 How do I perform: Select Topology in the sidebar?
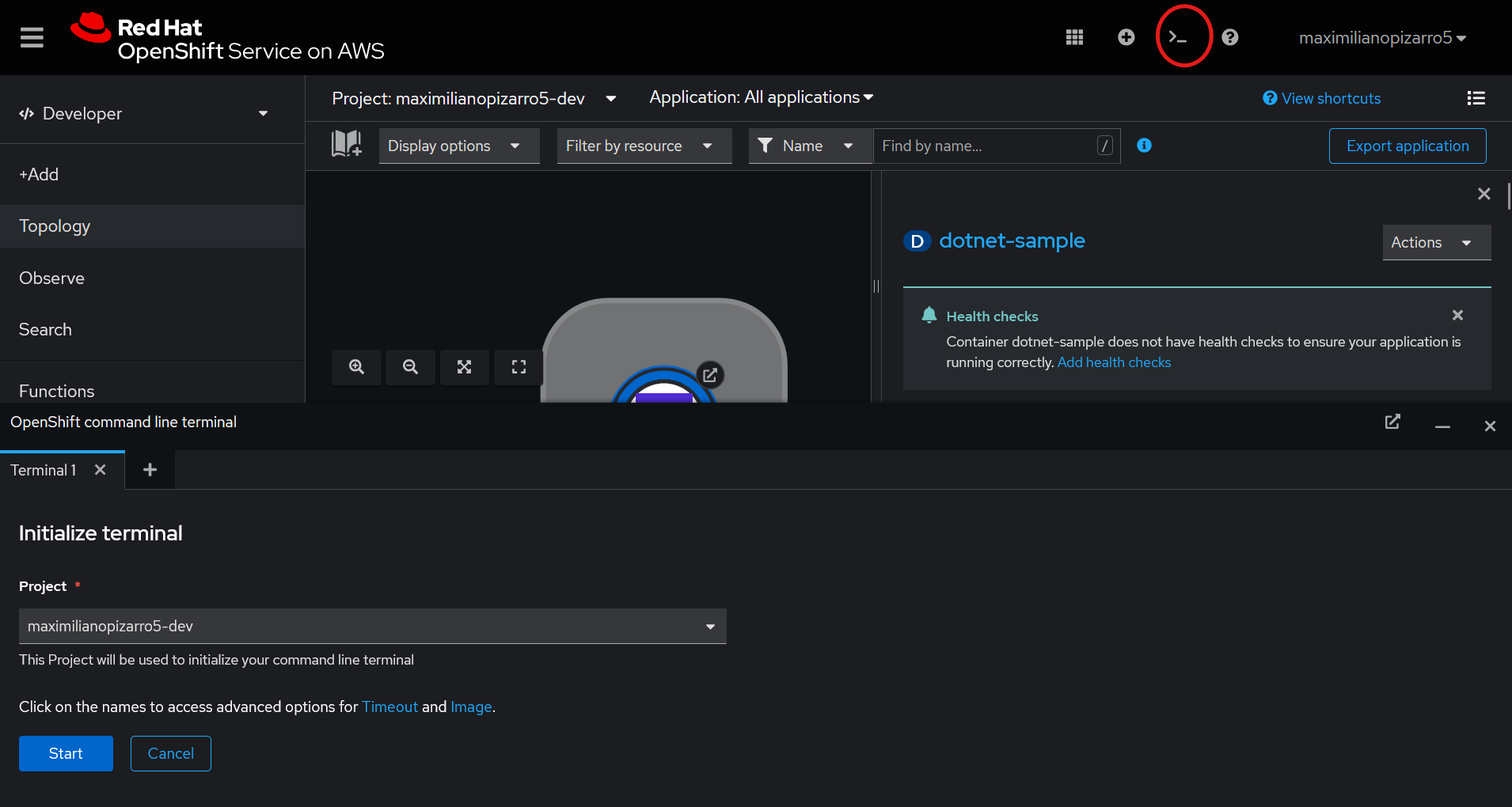pos(152,226)
